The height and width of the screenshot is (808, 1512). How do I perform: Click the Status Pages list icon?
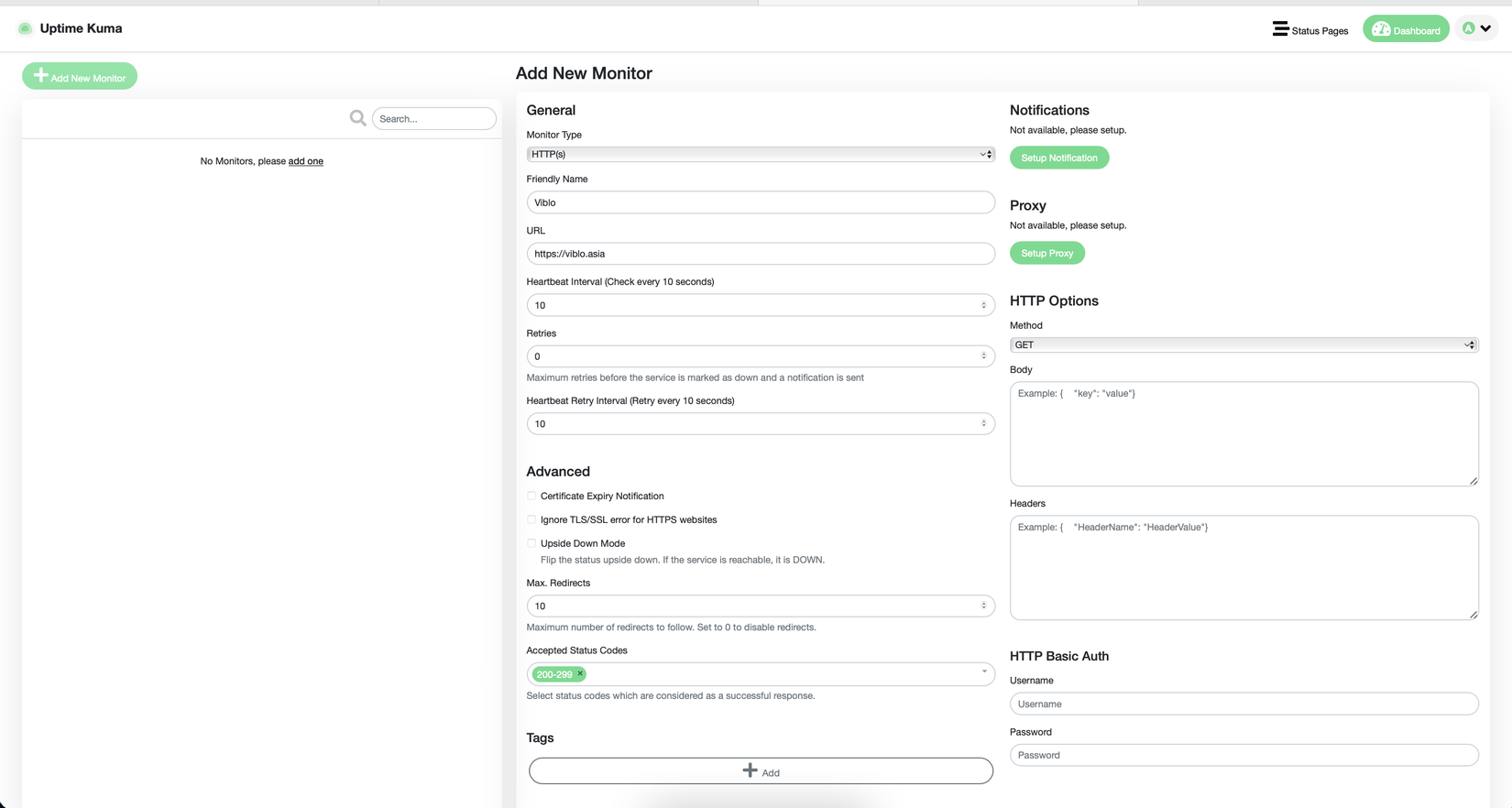[1280, 29]
